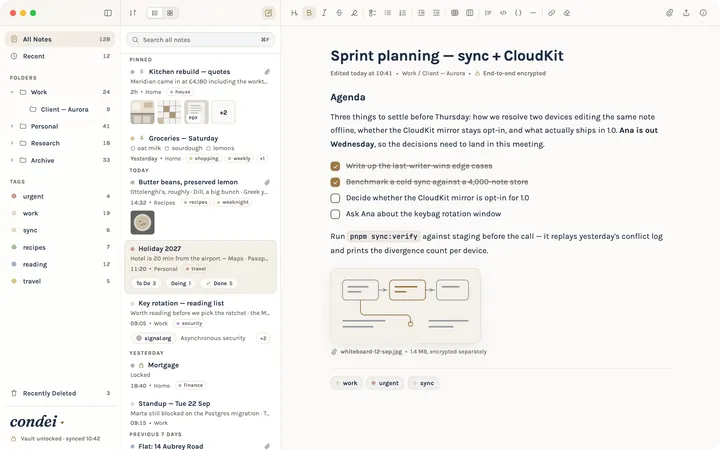Select the reading tag in sidebar
Image resolution: width=720 pixels, height=450 pixels.
pyautogui.click(x=60, y=264)
